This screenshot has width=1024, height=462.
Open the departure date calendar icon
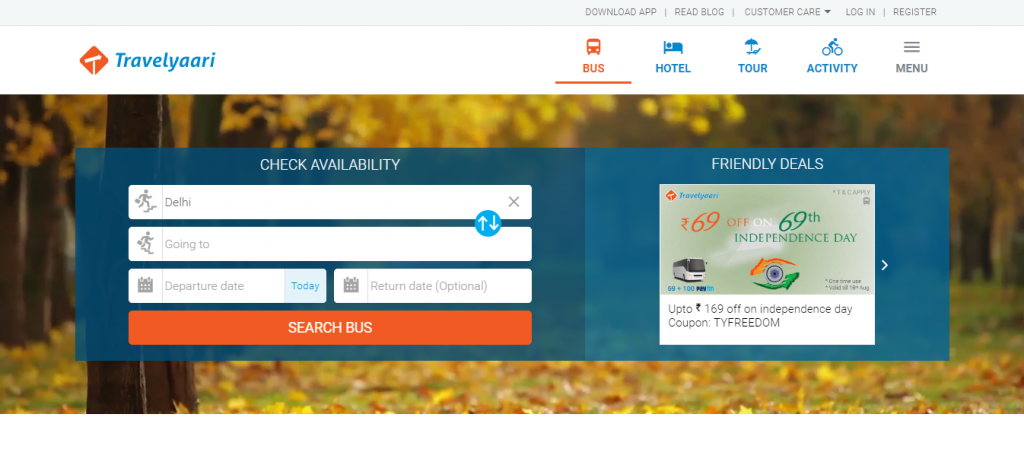click(x=146, y=286)
